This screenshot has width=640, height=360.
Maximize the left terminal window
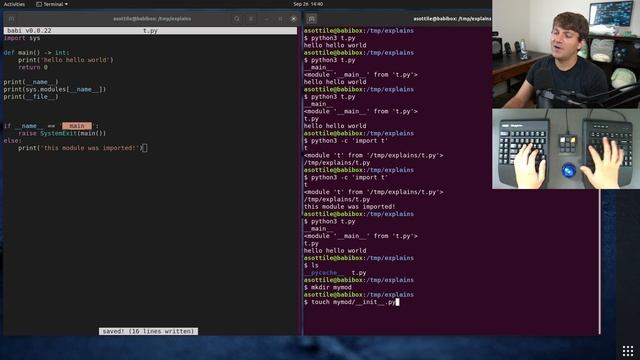280,19
